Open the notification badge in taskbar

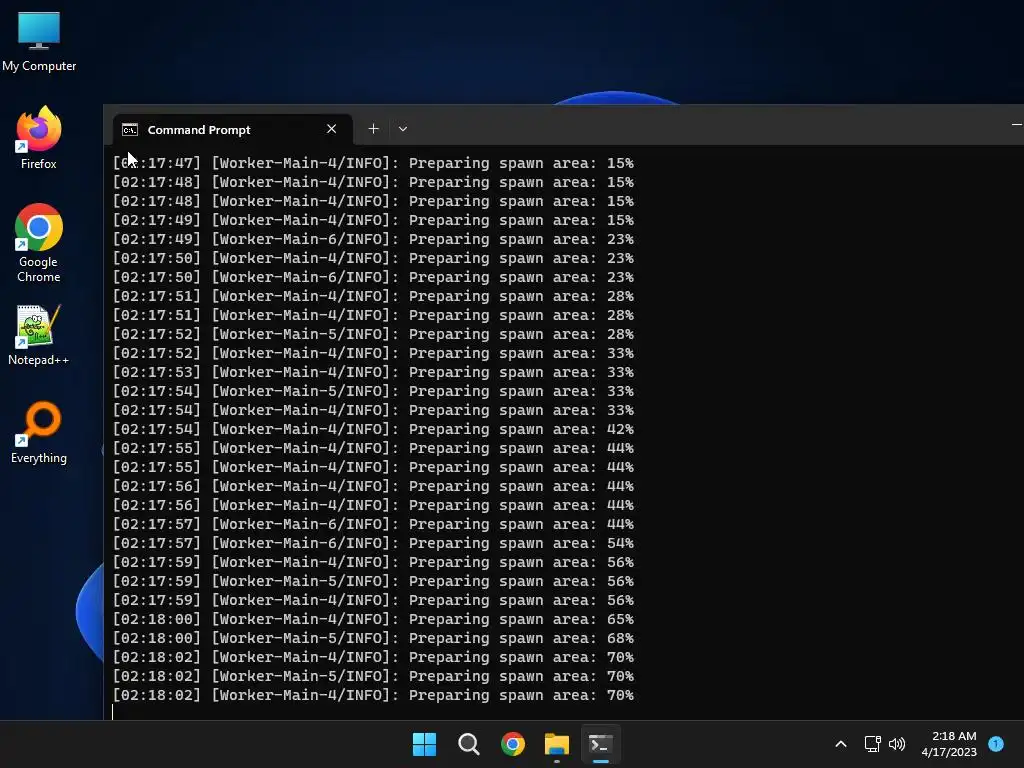(x=996, y=744)
